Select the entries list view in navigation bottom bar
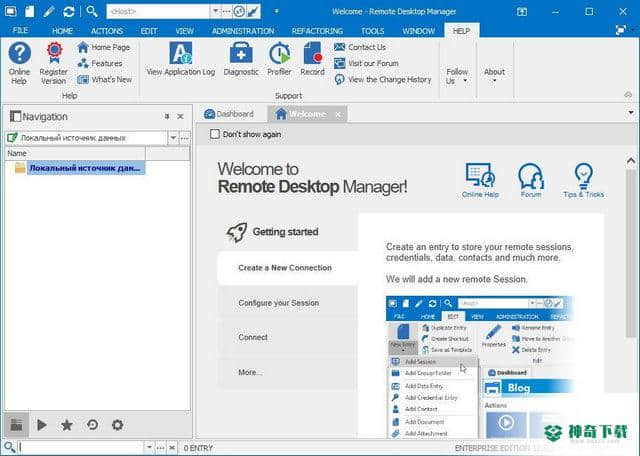Screen dimensions: 640x456 pyautogui.click(x=16, y=425)
